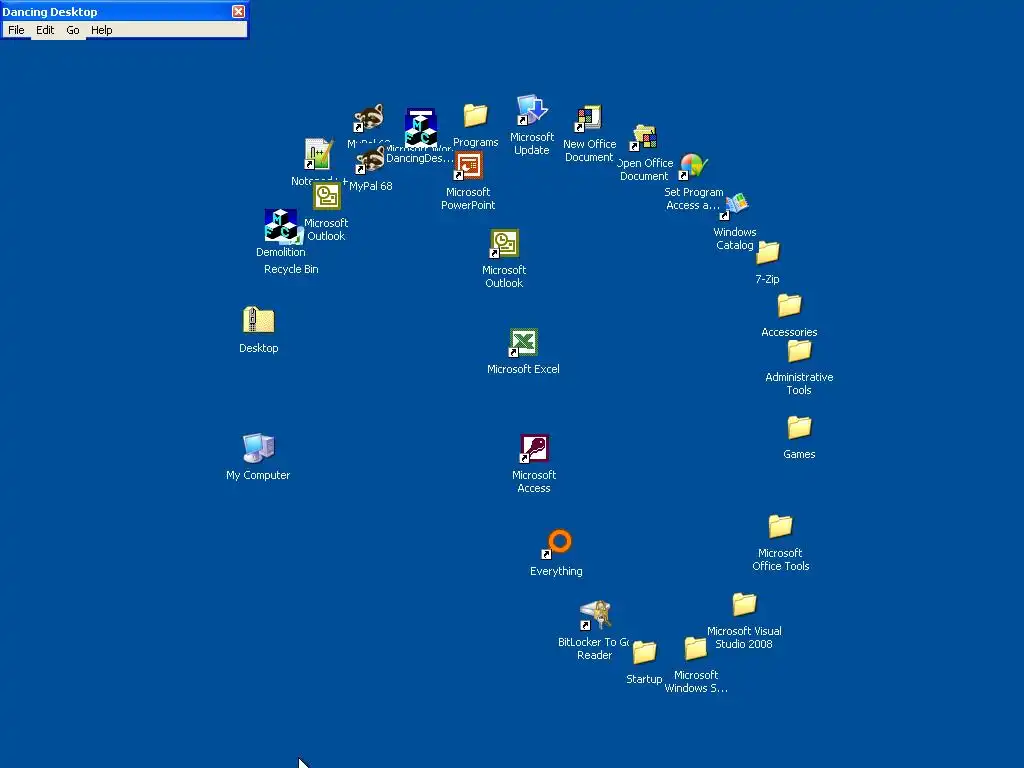Select the Demolition cubes icon

pyautogui.click(x=281, y=225)
